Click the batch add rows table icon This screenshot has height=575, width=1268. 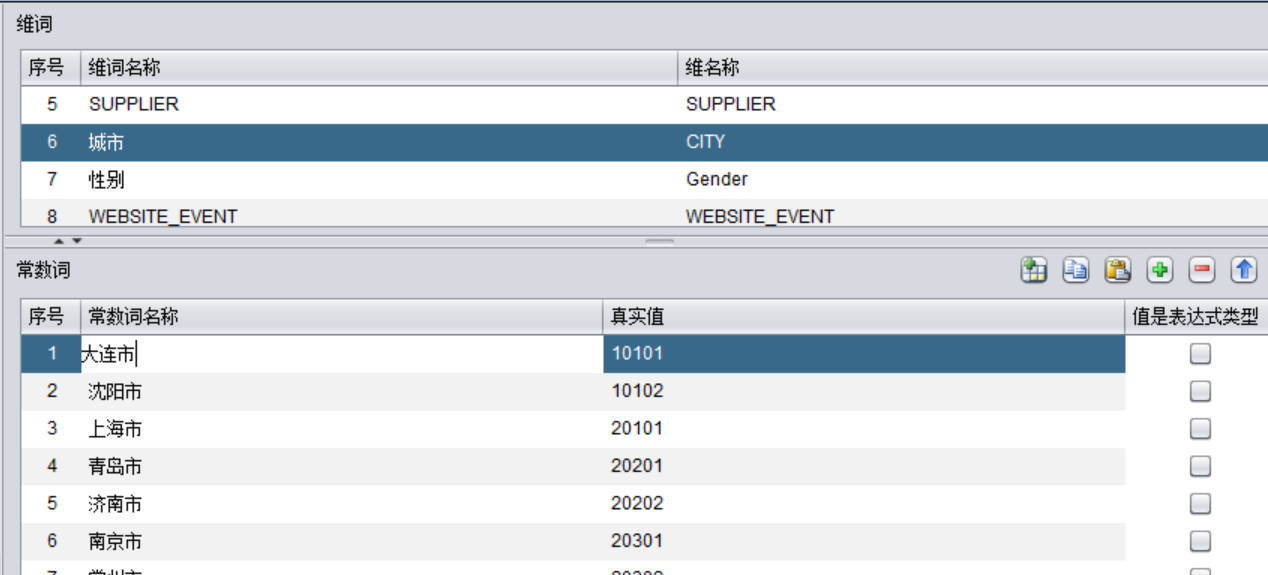(x=1034, y=270)
